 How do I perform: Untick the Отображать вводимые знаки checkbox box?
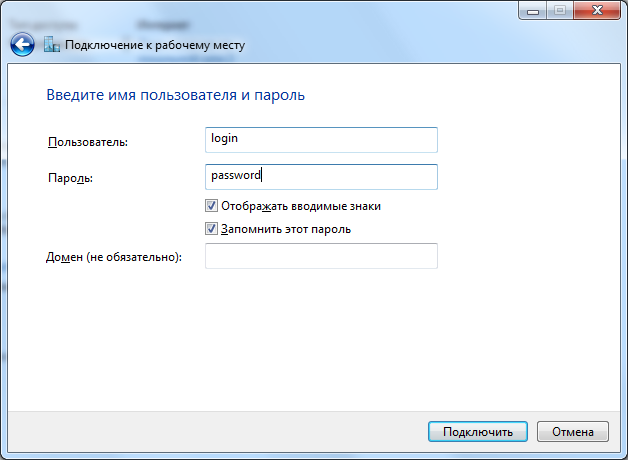211,206
